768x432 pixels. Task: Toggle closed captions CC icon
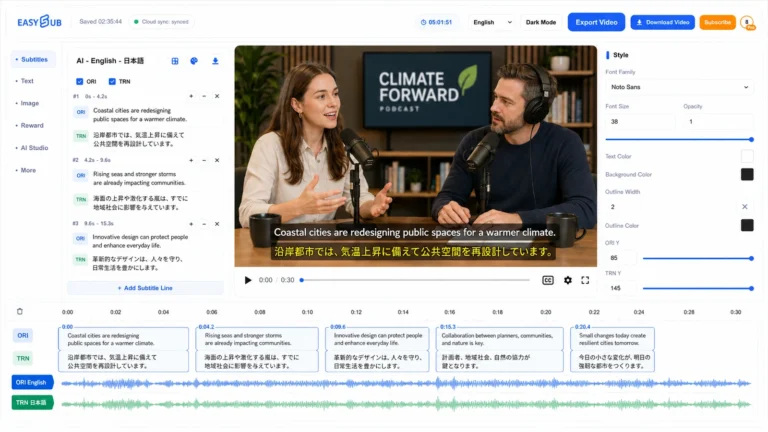(x=548, y=280)
